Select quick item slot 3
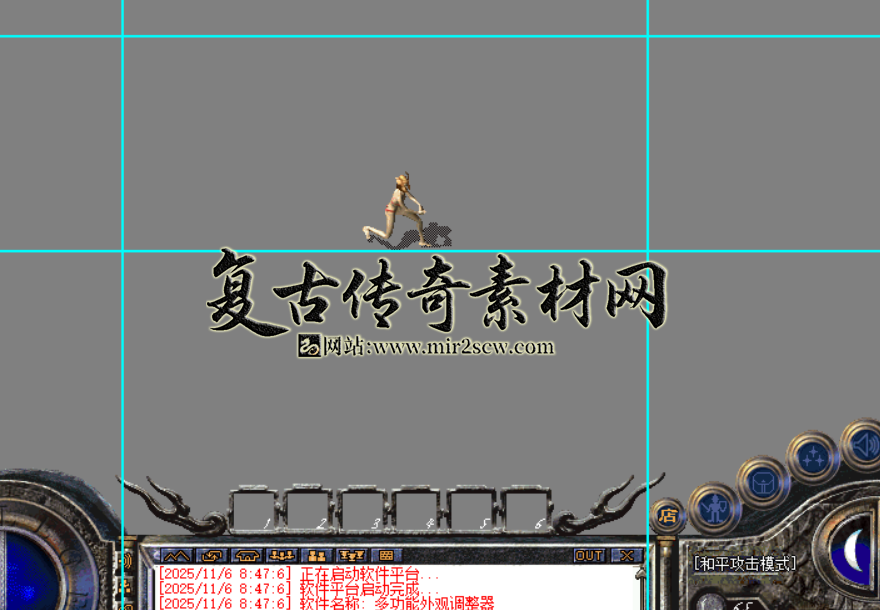 [362, 508]
